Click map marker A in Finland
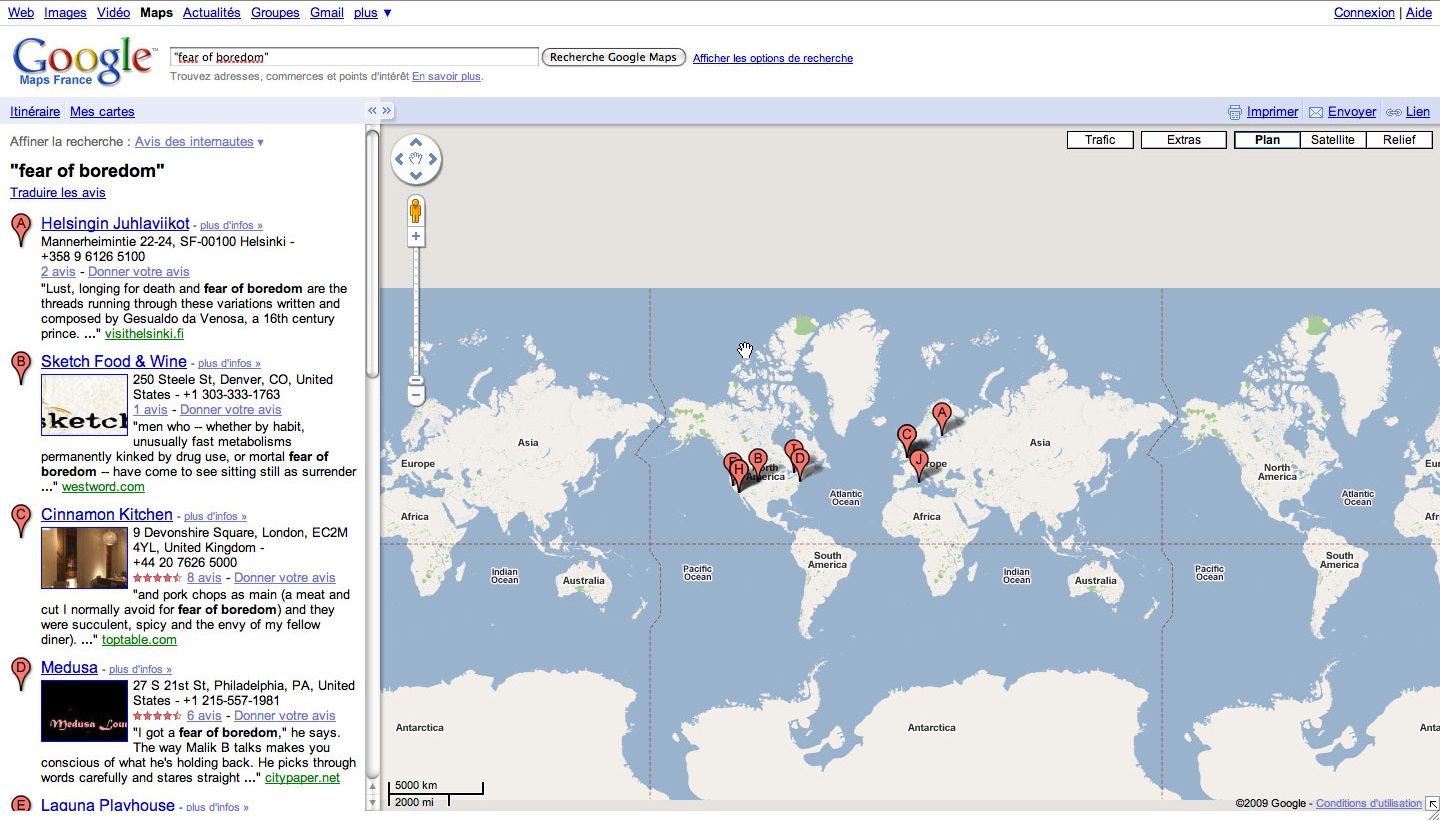Screen dimensions: 1440x821 pos(941,416)
